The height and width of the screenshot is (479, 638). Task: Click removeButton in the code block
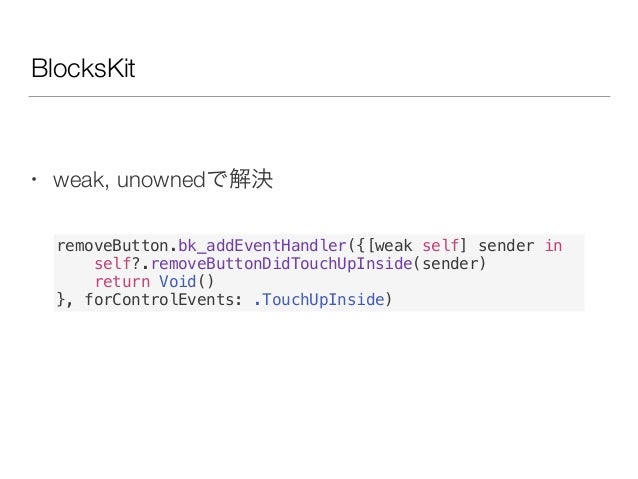pyautogui.click(x=112, y=246)
